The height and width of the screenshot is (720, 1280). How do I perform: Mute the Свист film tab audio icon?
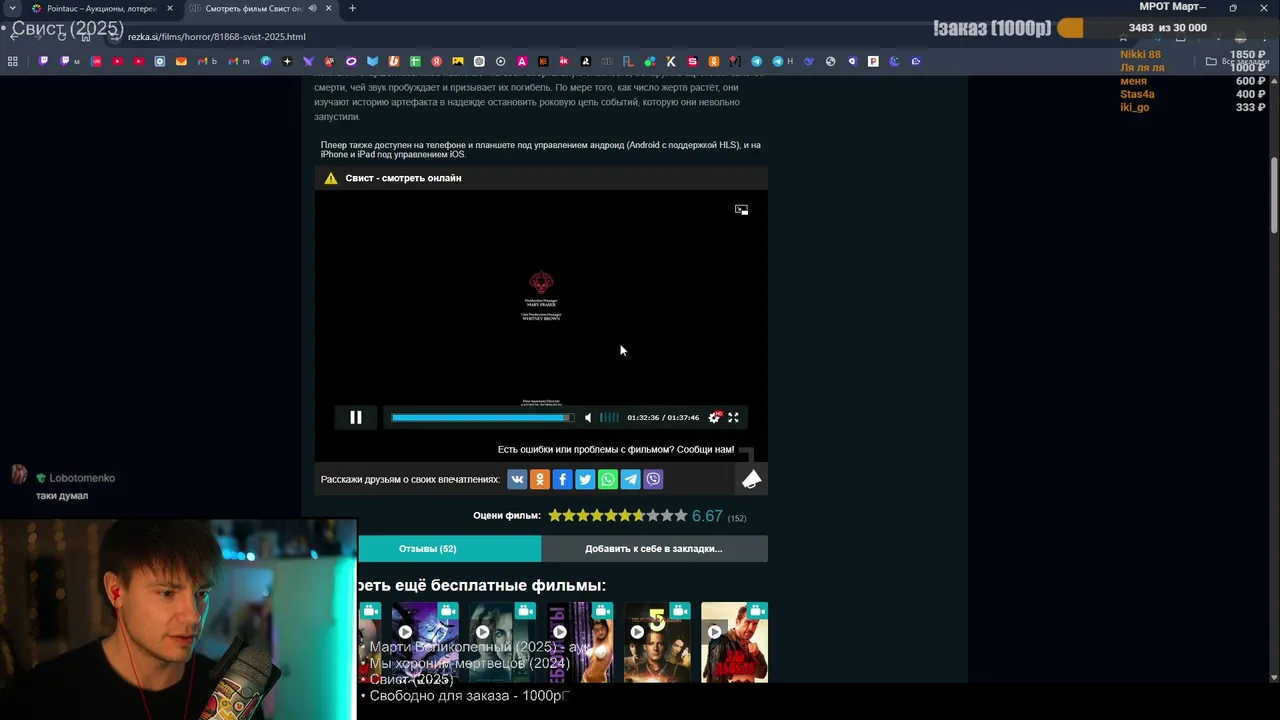[x=313, y=8]
